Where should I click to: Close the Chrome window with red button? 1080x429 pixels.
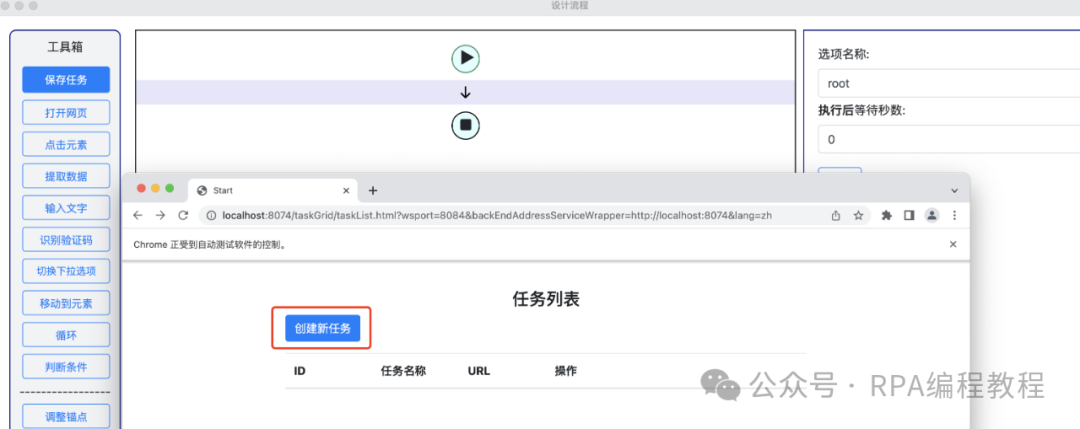point(142,188)
